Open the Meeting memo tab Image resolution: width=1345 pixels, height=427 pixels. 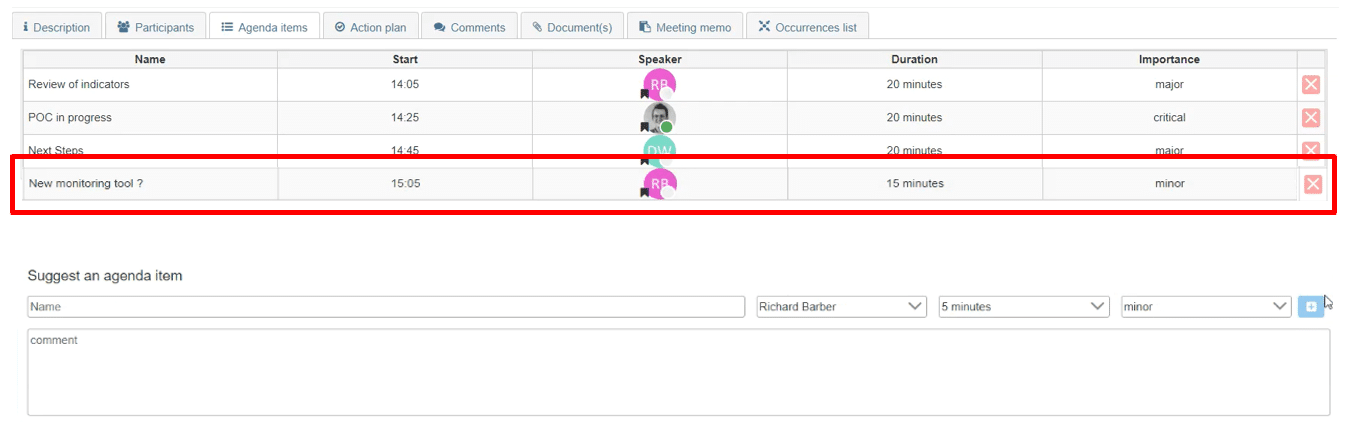[x=685, y=27]
